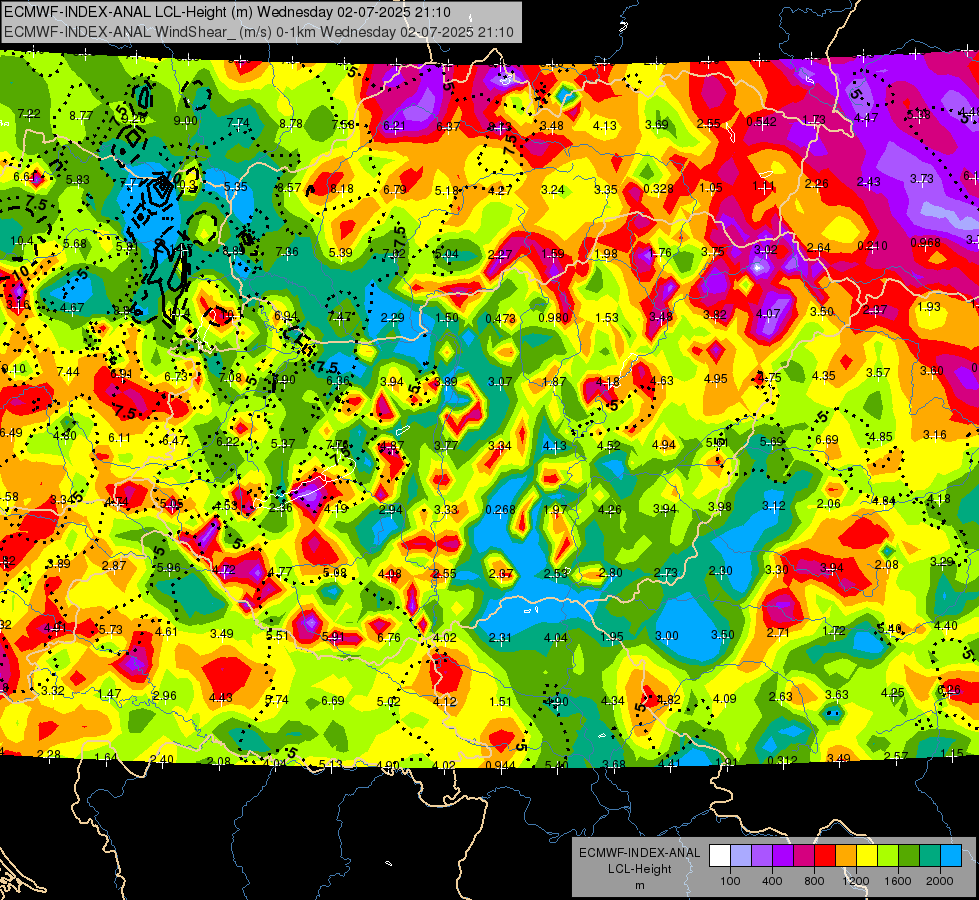Click the 4.67 value on the map

(x=72, y=307)
